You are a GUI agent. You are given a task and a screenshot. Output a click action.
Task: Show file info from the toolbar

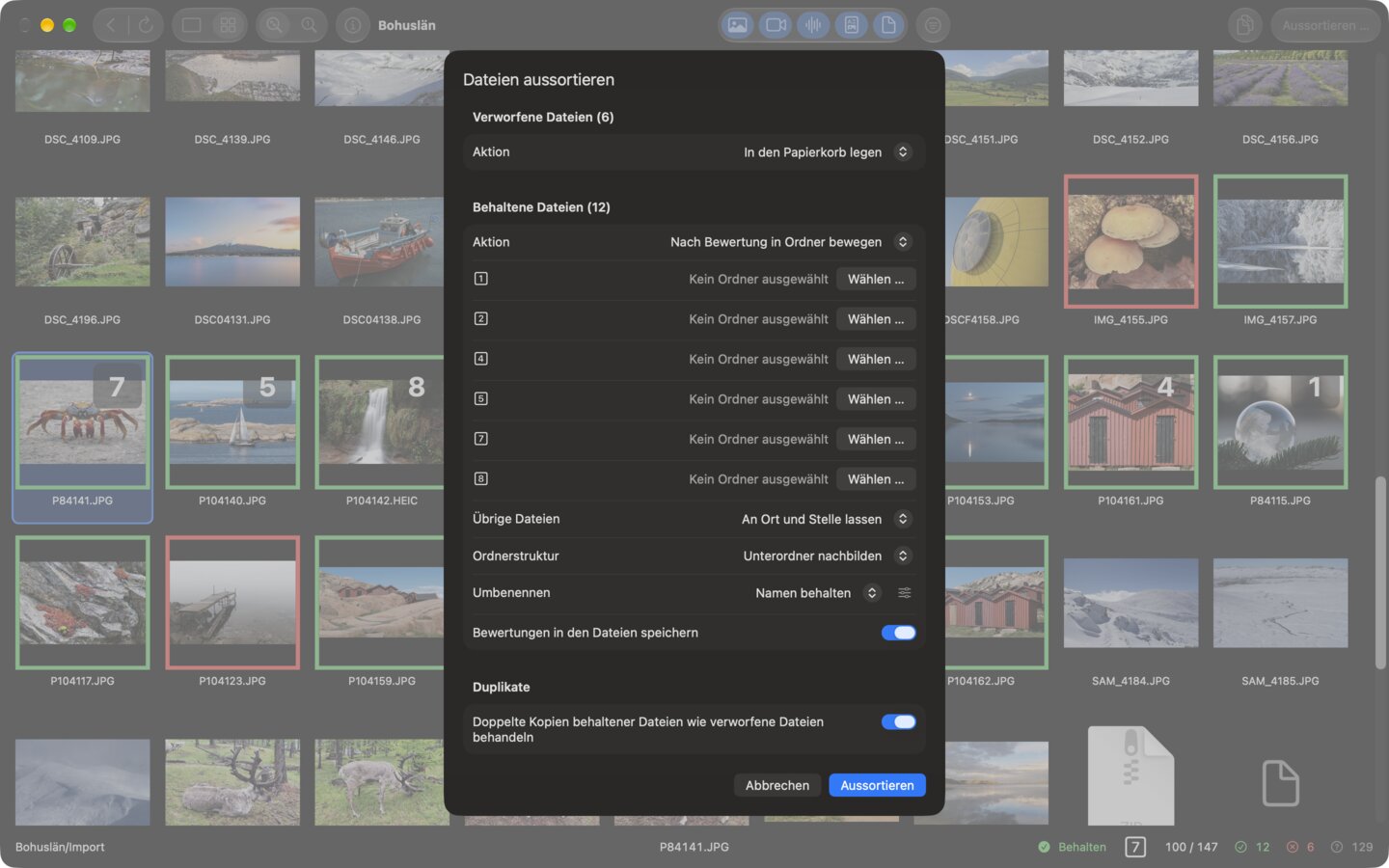click(x=353, y=25)
